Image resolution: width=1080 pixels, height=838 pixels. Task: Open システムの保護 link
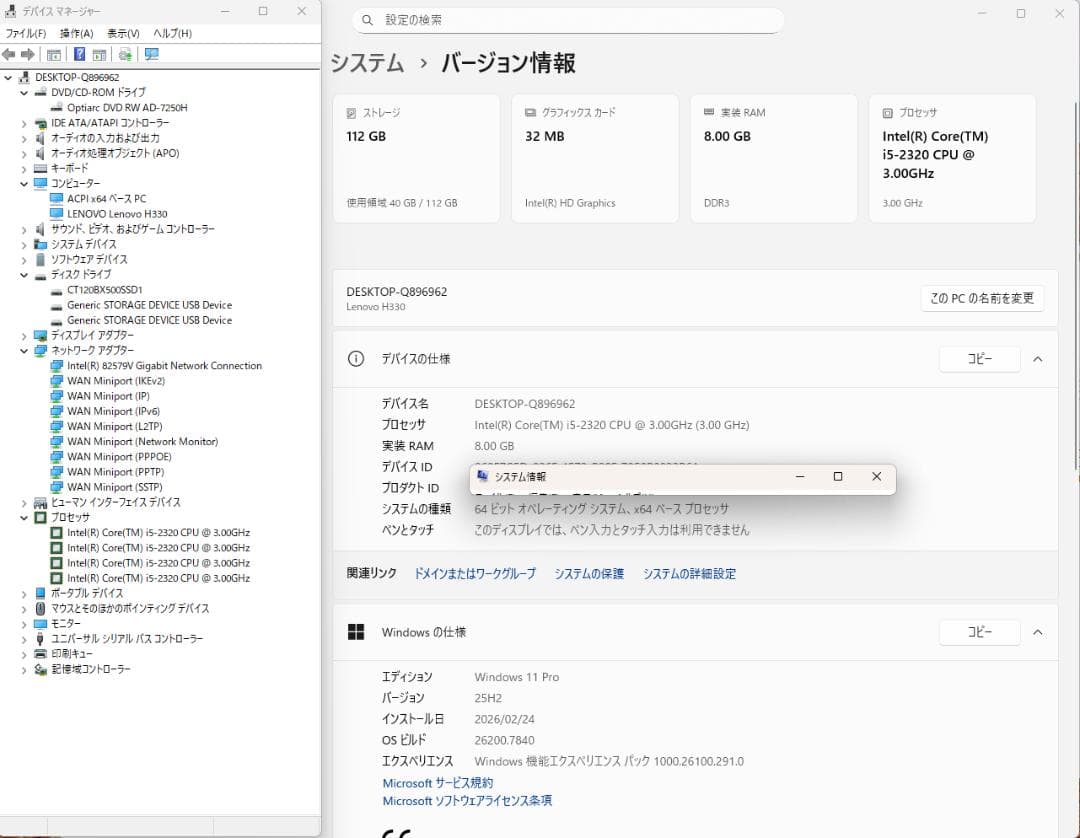(589, 574)
